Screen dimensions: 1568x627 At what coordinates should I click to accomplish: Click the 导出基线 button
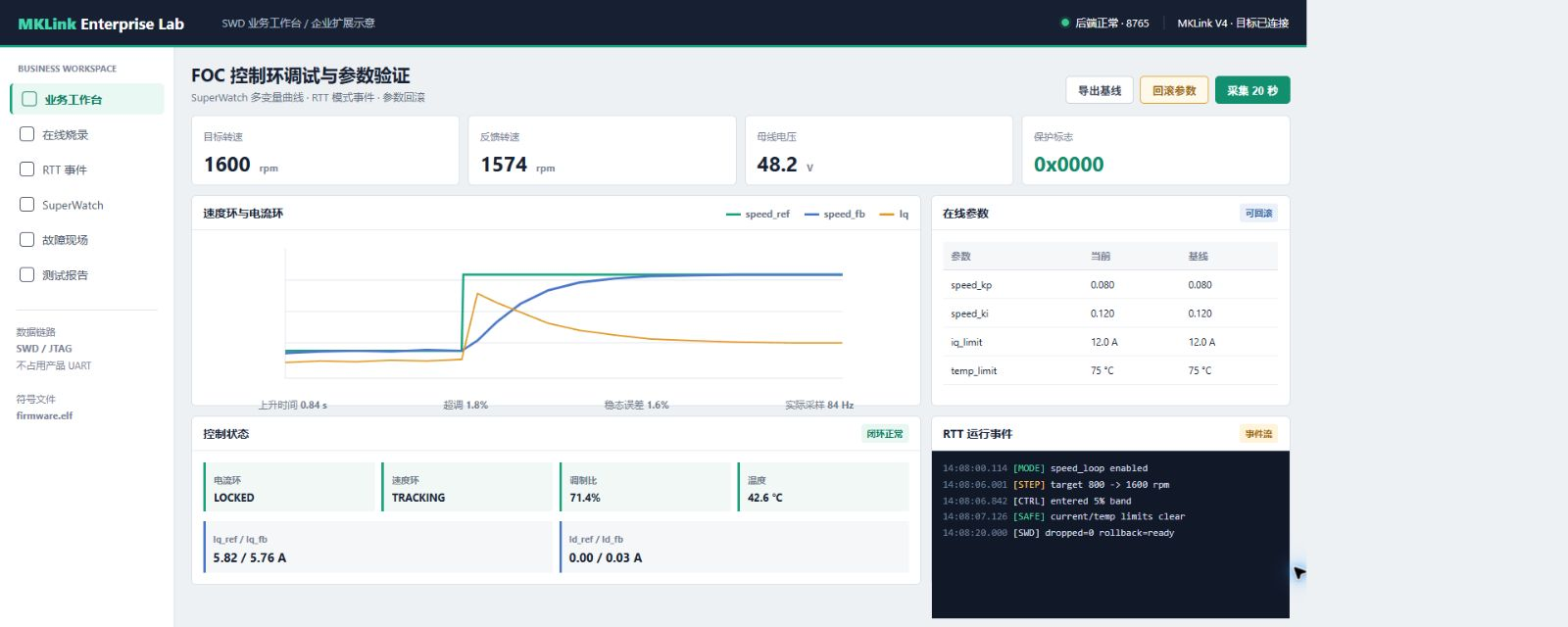point(1100,90)
